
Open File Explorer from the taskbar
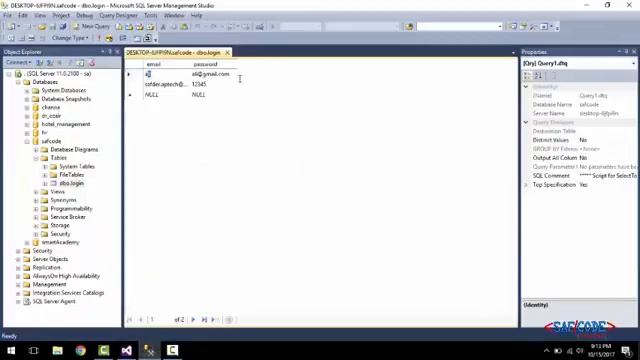point(58,350)
